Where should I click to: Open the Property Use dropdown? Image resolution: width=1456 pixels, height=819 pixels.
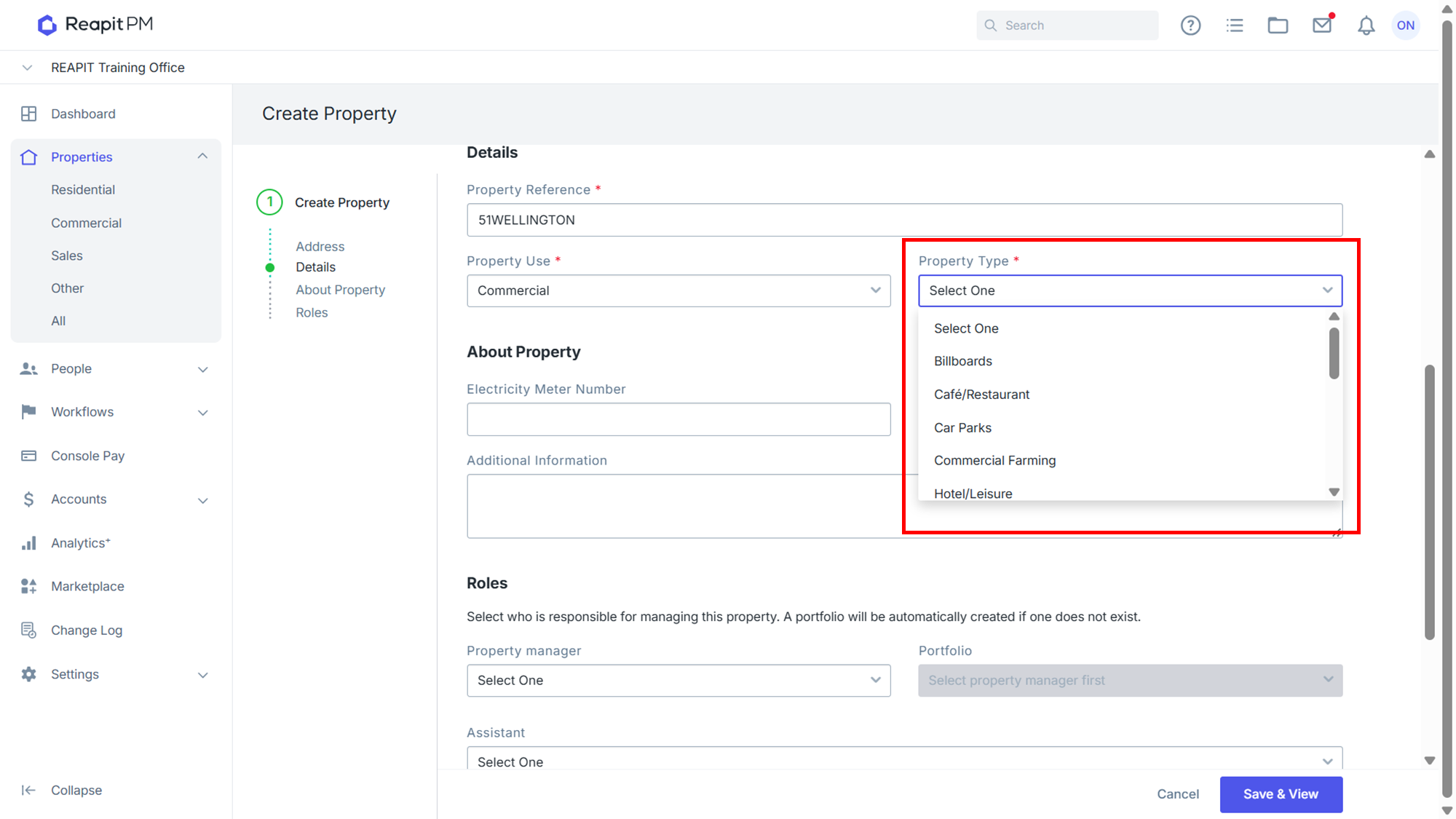point(678,290)
